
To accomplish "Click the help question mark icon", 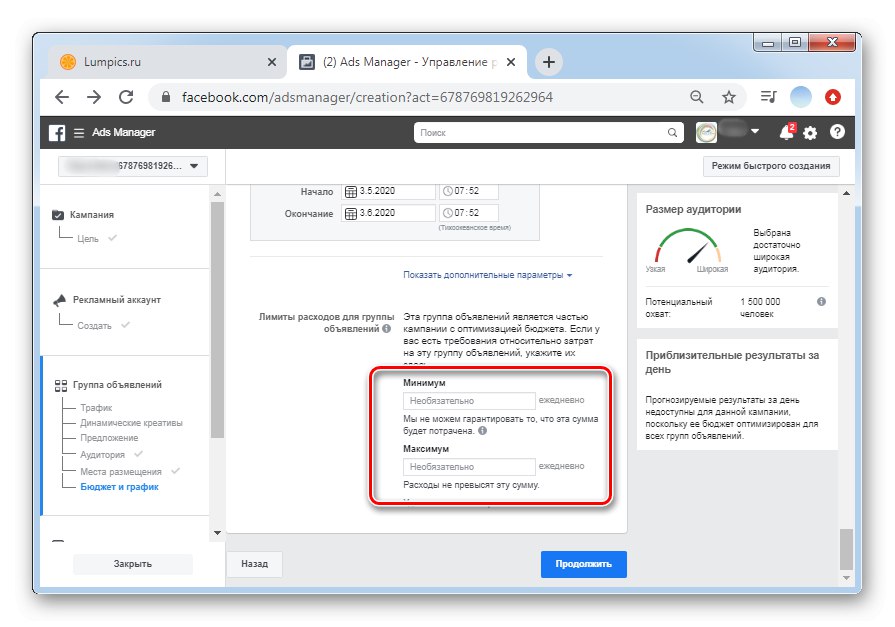I will pos(837,132).
